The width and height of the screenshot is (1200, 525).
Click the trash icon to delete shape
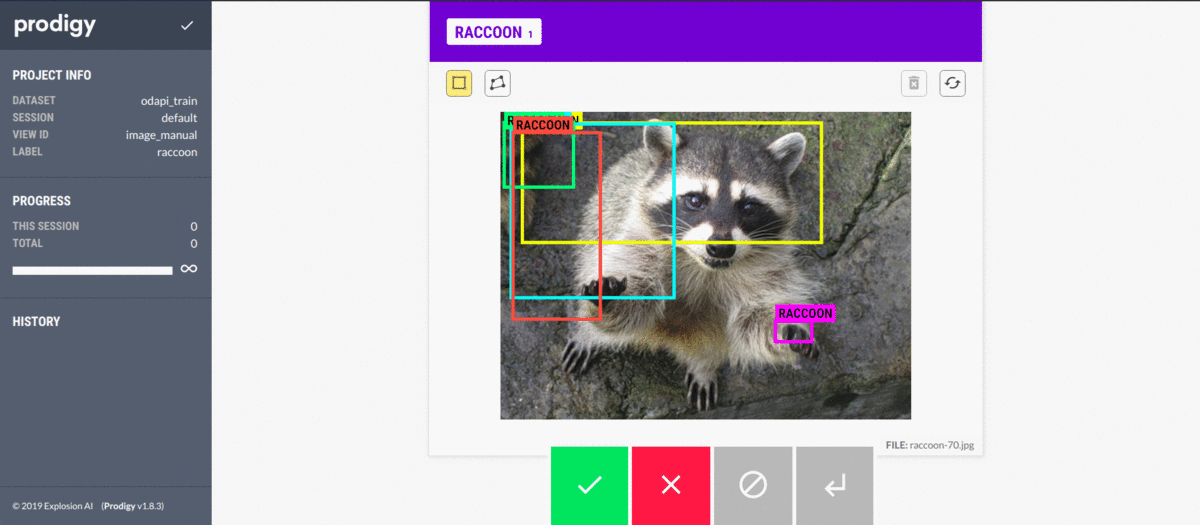[914, 83]
